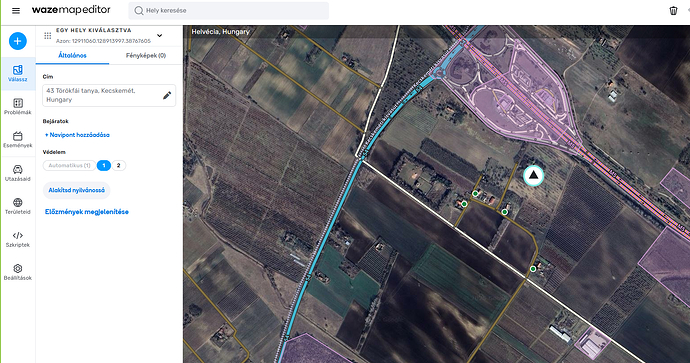The height and width of the screenshot is (363, 690).
Task: Open the Problémák panel
Action: (x=18, y=106)
